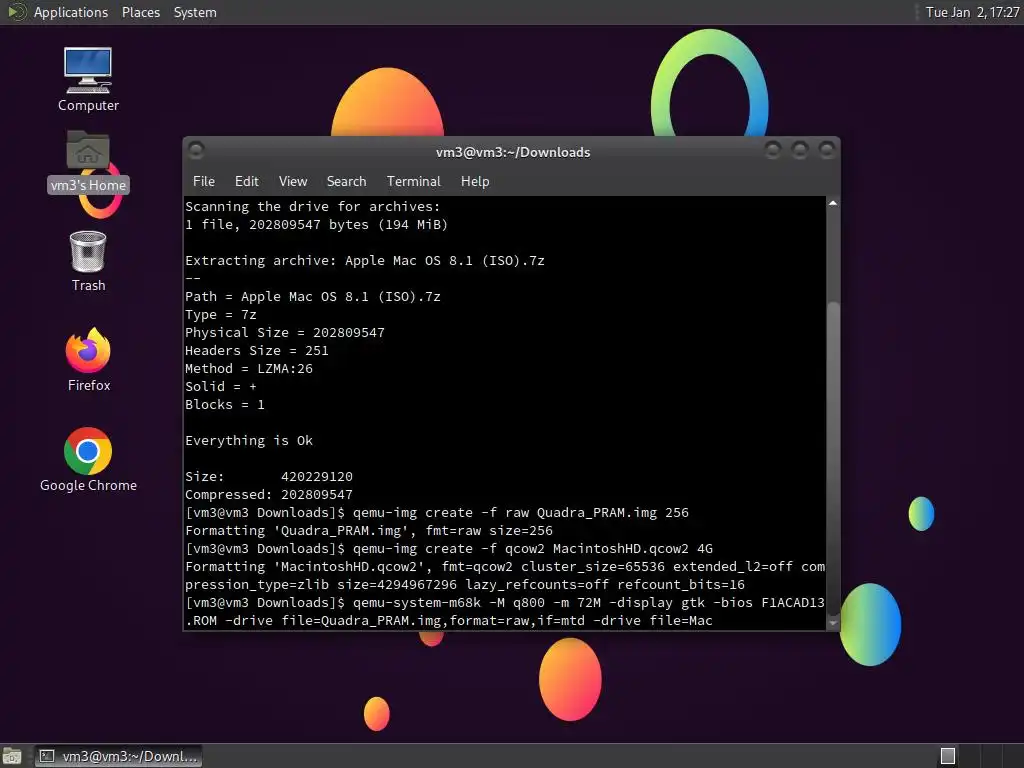Click the 'Solid = +' line
Image resolution: width=1024 pixels, height=768 pixels.
221,387
